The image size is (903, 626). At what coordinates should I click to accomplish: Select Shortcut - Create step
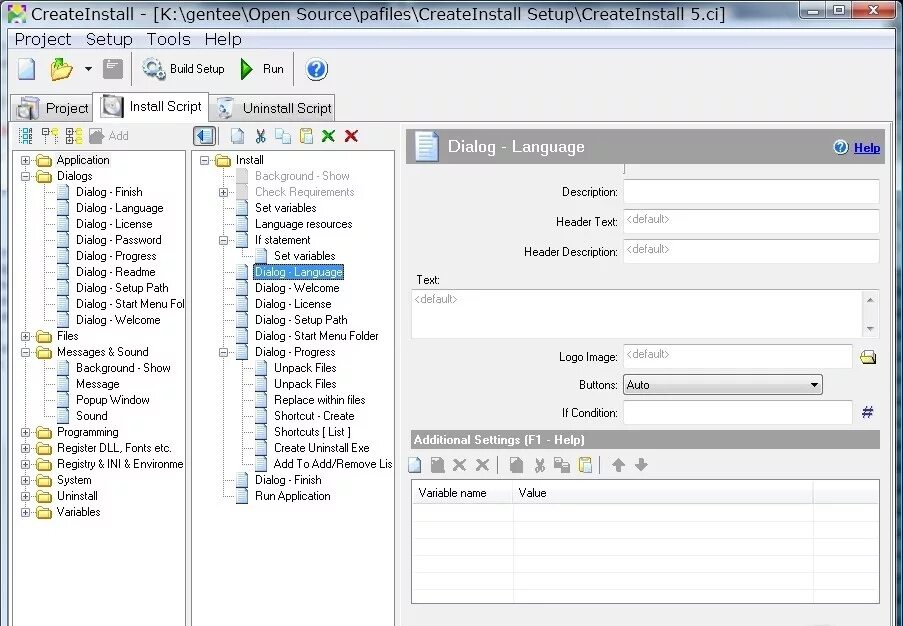314,416
